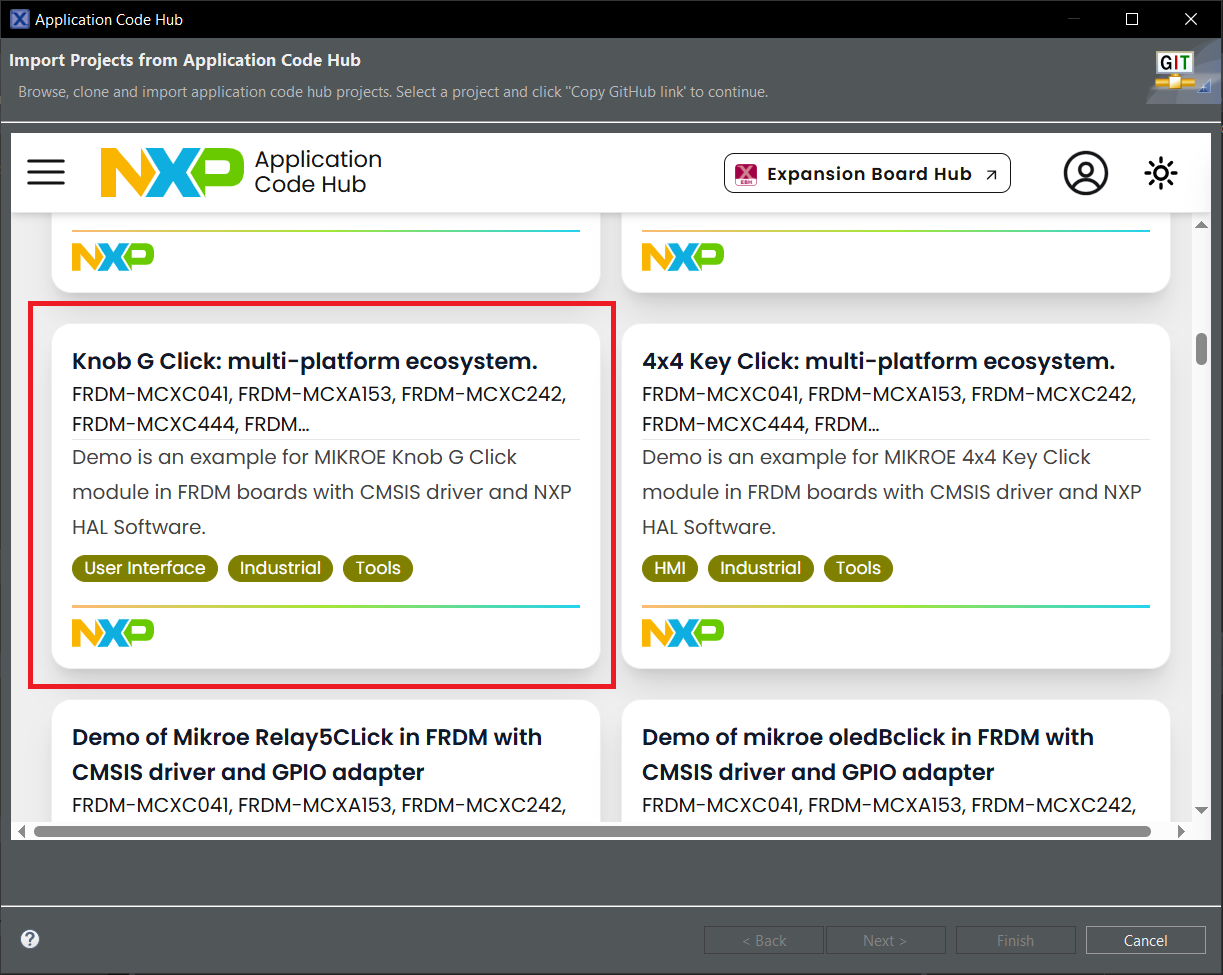Click the Knob G Click description text
The width and height of the screenshot is (1223, 975).
pyautogui.click(x=322, y=492)
